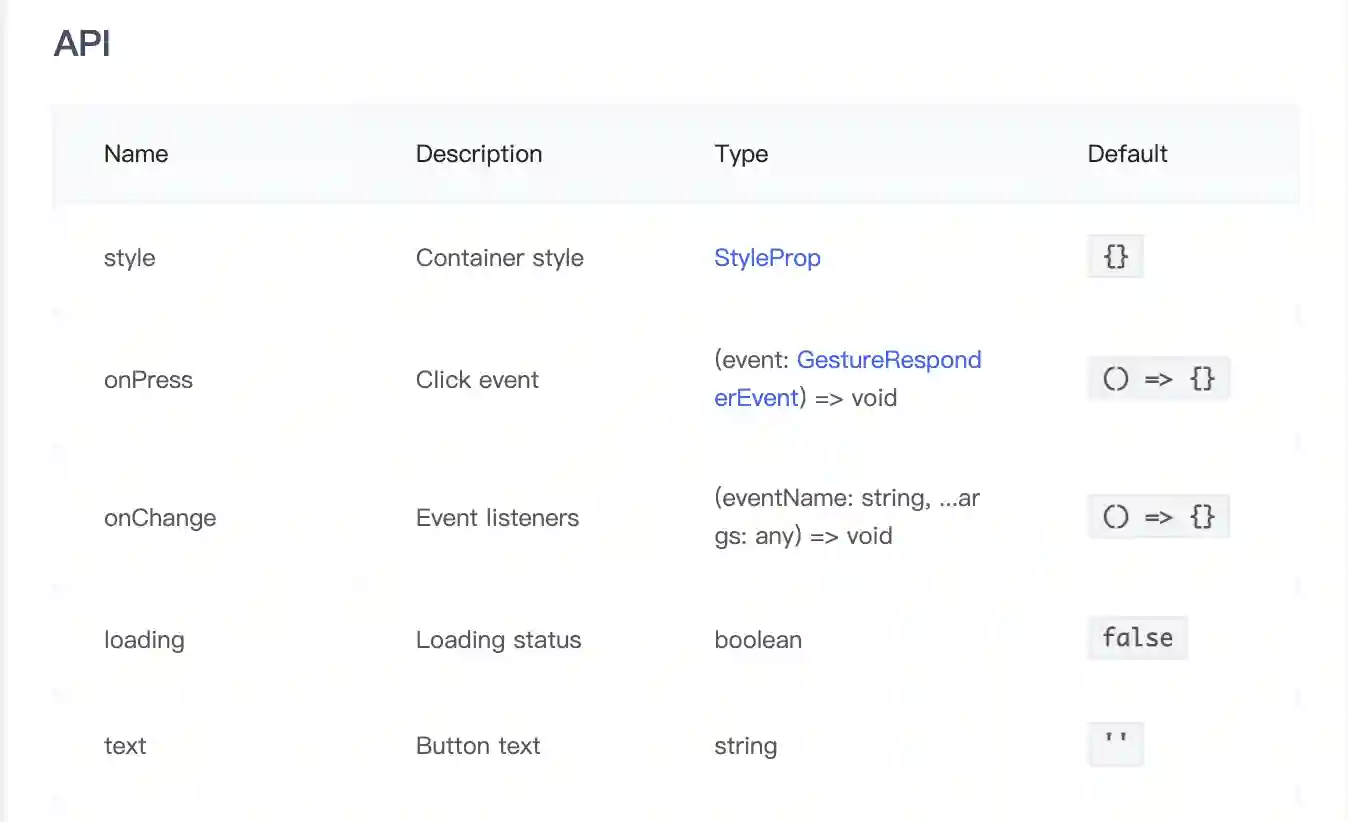Screen dimensions: 1348x822
Task: Click the onPress default () => {} code badge
Action: click(x=1158, y=379)
